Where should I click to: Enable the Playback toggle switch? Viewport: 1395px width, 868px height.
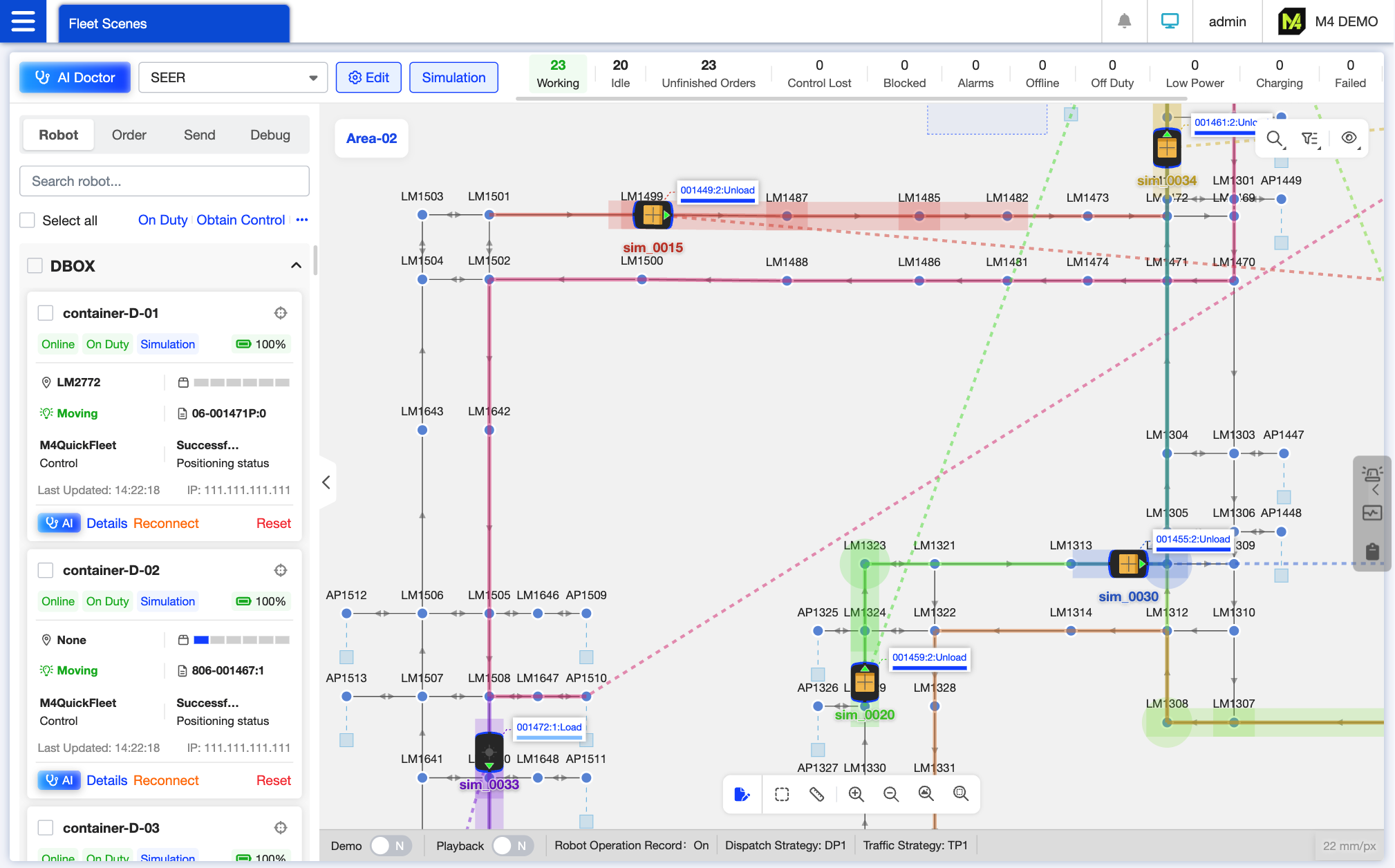pyautogui.click(x=512, y=846)
